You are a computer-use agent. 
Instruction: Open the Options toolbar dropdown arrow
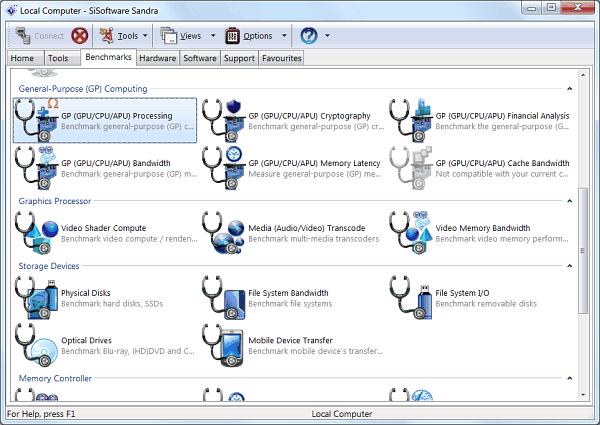[x=284, y=36]
